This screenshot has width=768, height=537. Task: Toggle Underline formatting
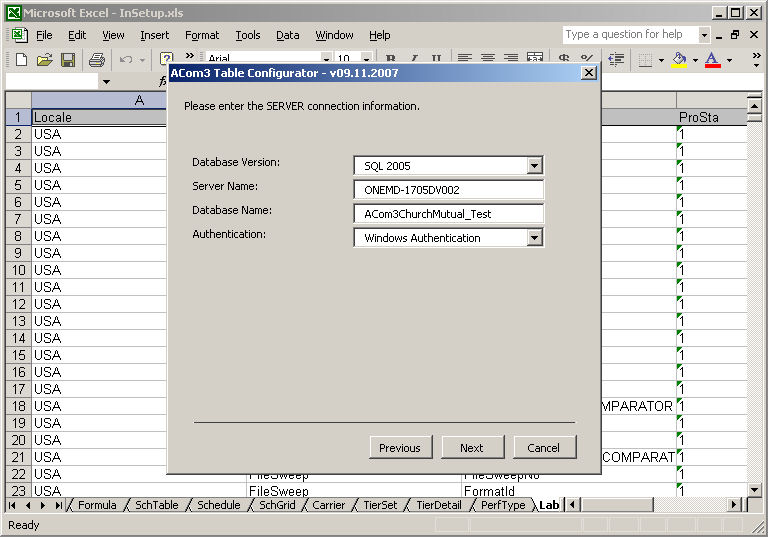pos(436,59)
